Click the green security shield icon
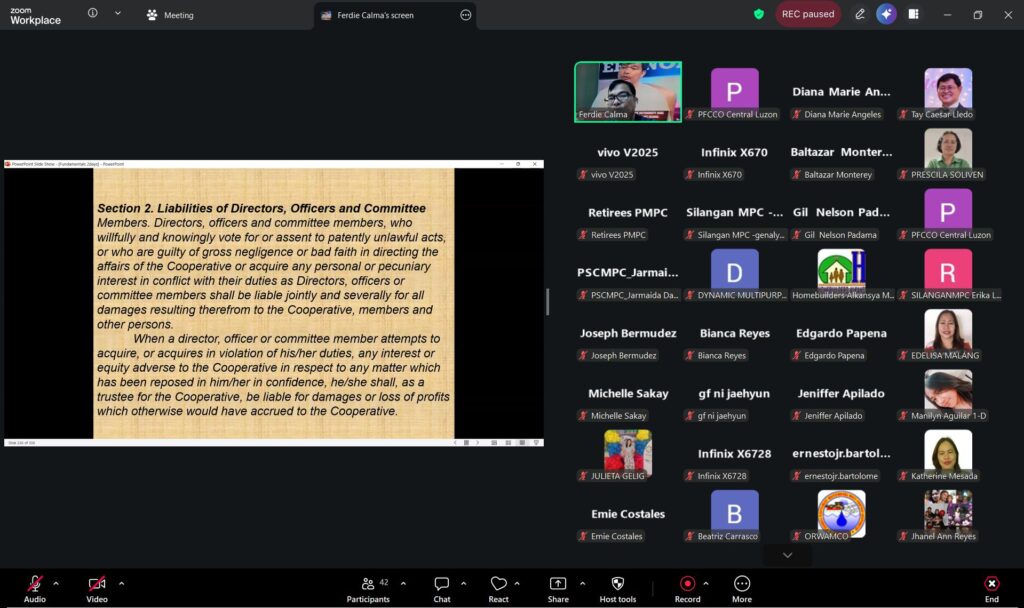Image resolution: width=1024 pixels, height=608 pixels. [x=759, y=15]
